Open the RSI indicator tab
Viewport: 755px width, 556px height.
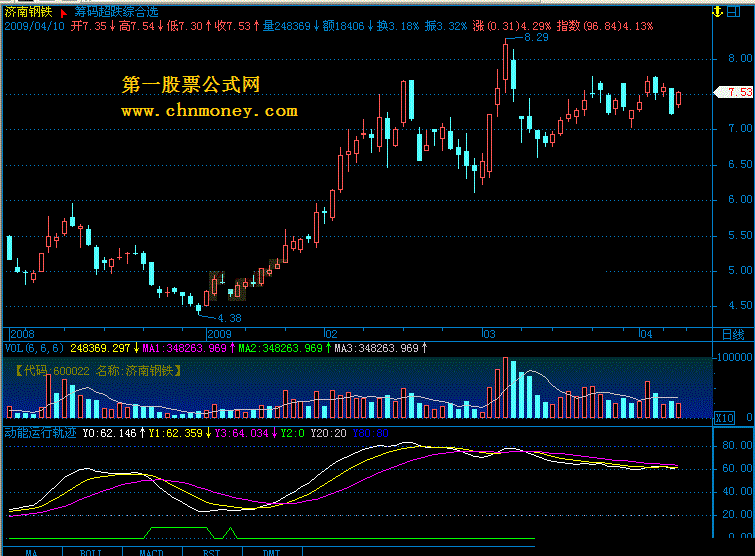[212, 552]
